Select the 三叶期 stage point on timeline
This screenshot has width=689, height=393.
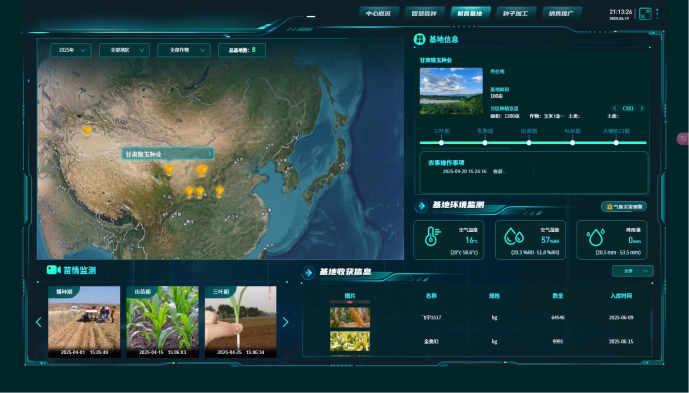(441, 142)
